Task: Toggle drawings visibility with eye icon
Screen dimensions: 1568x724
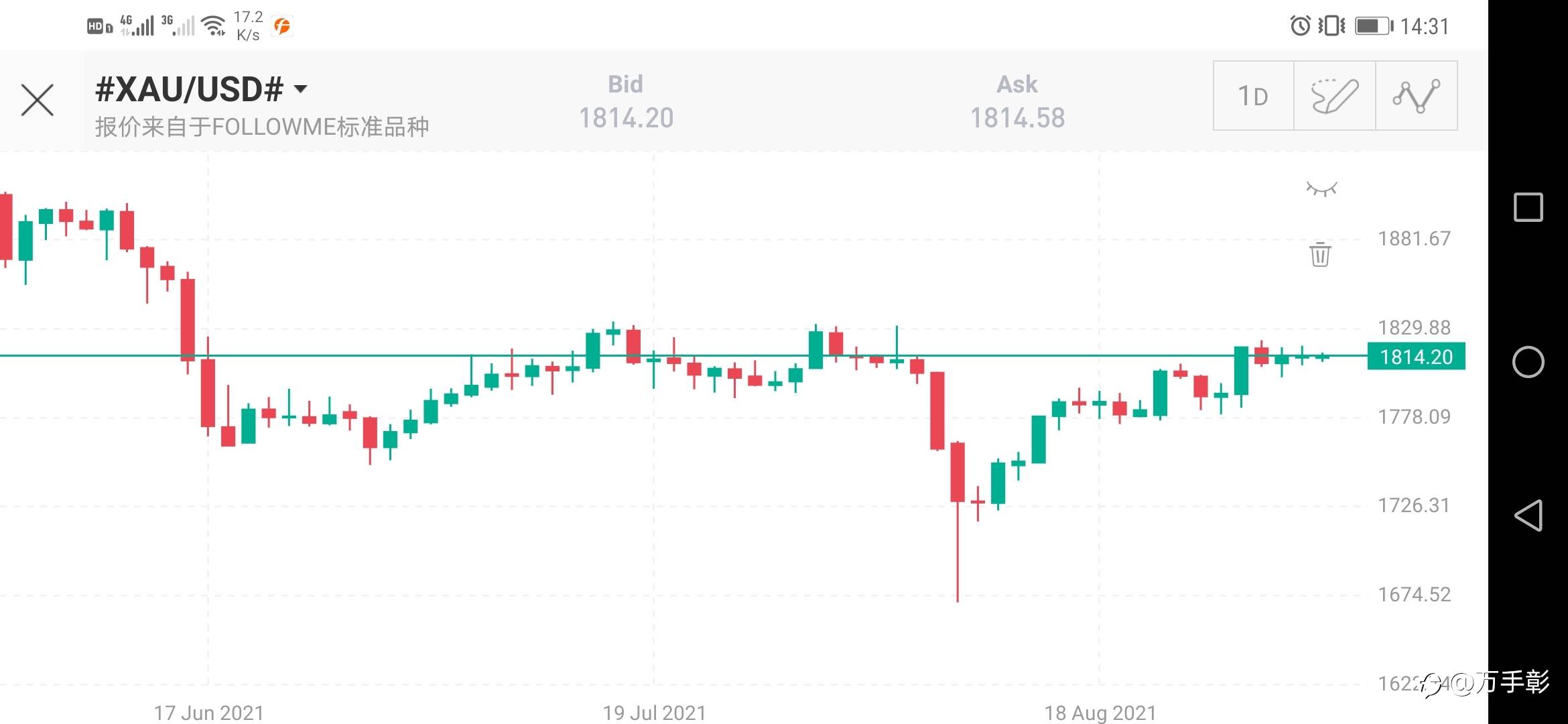Action: pyautogui.click(x=1321, y=189)
